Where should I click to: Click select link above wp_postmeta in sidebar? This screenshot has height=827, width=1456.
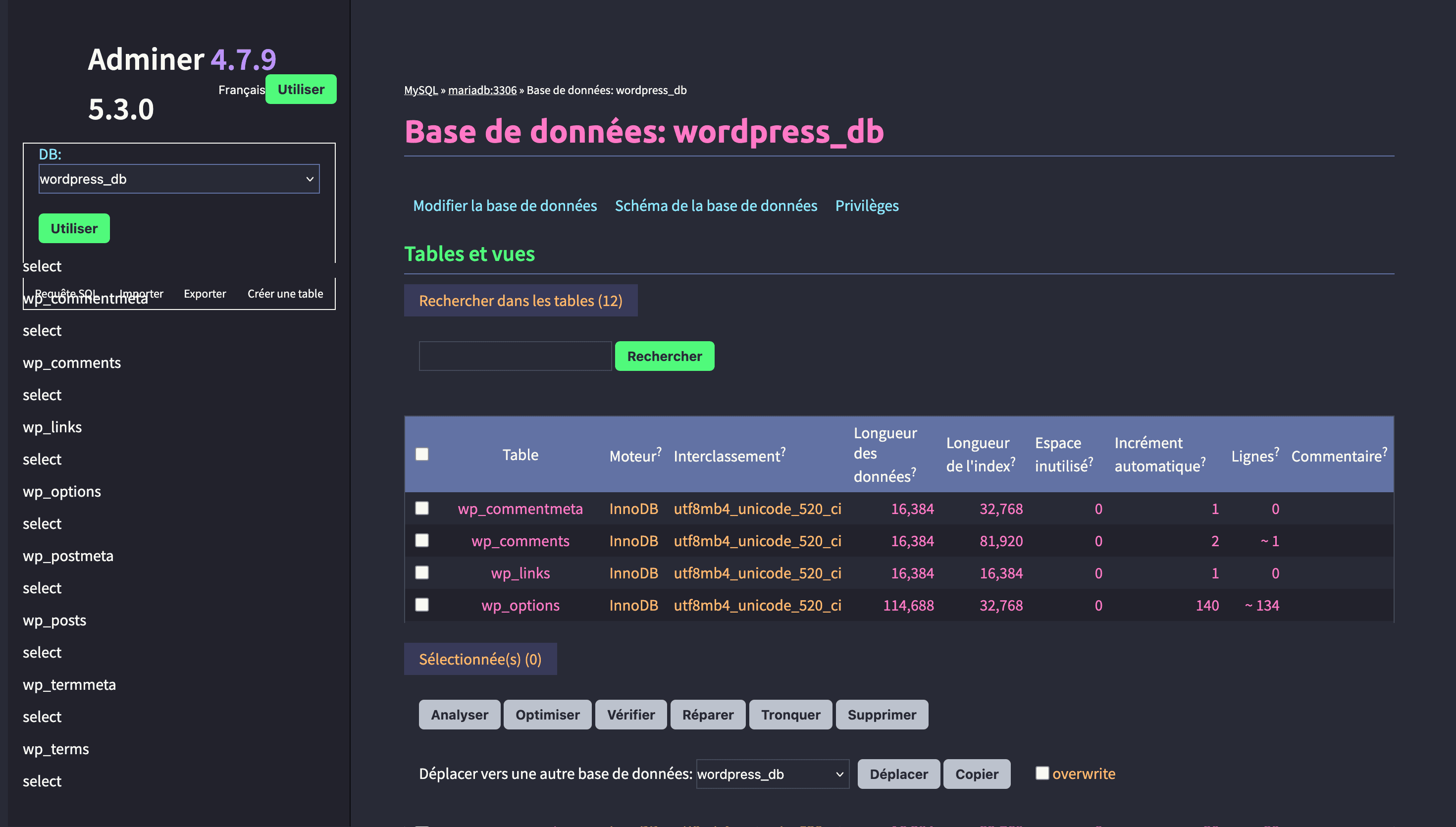[42, 523]
